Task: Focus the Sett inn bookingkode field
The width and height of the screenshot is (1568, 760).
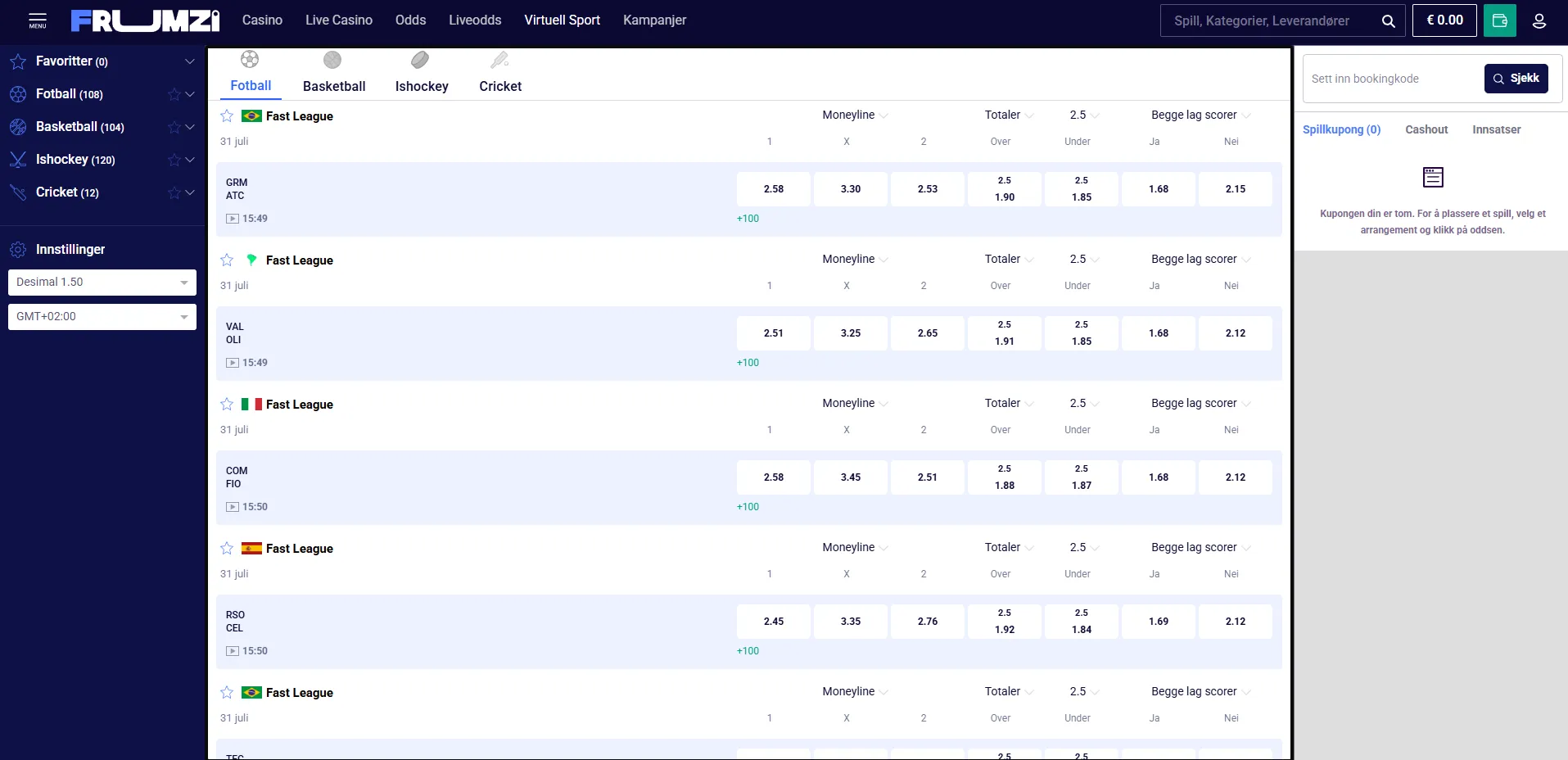Action: coord(1392,79)
